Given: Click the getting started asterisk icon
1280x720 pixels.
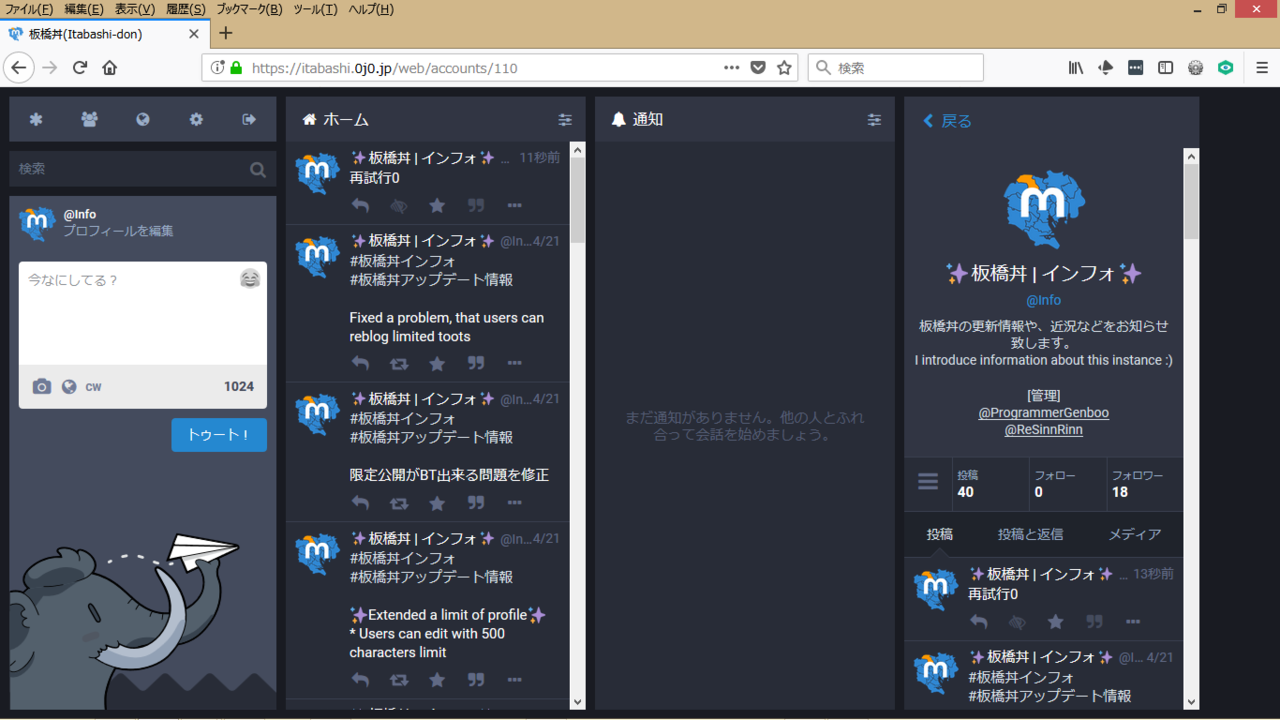Looking at the screenshot, I should [x=36, y=120].
